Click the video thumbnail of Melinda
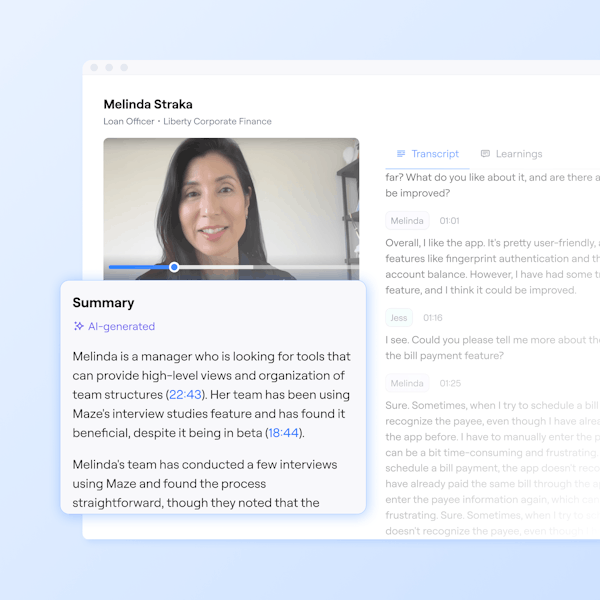 click(231, 209)
